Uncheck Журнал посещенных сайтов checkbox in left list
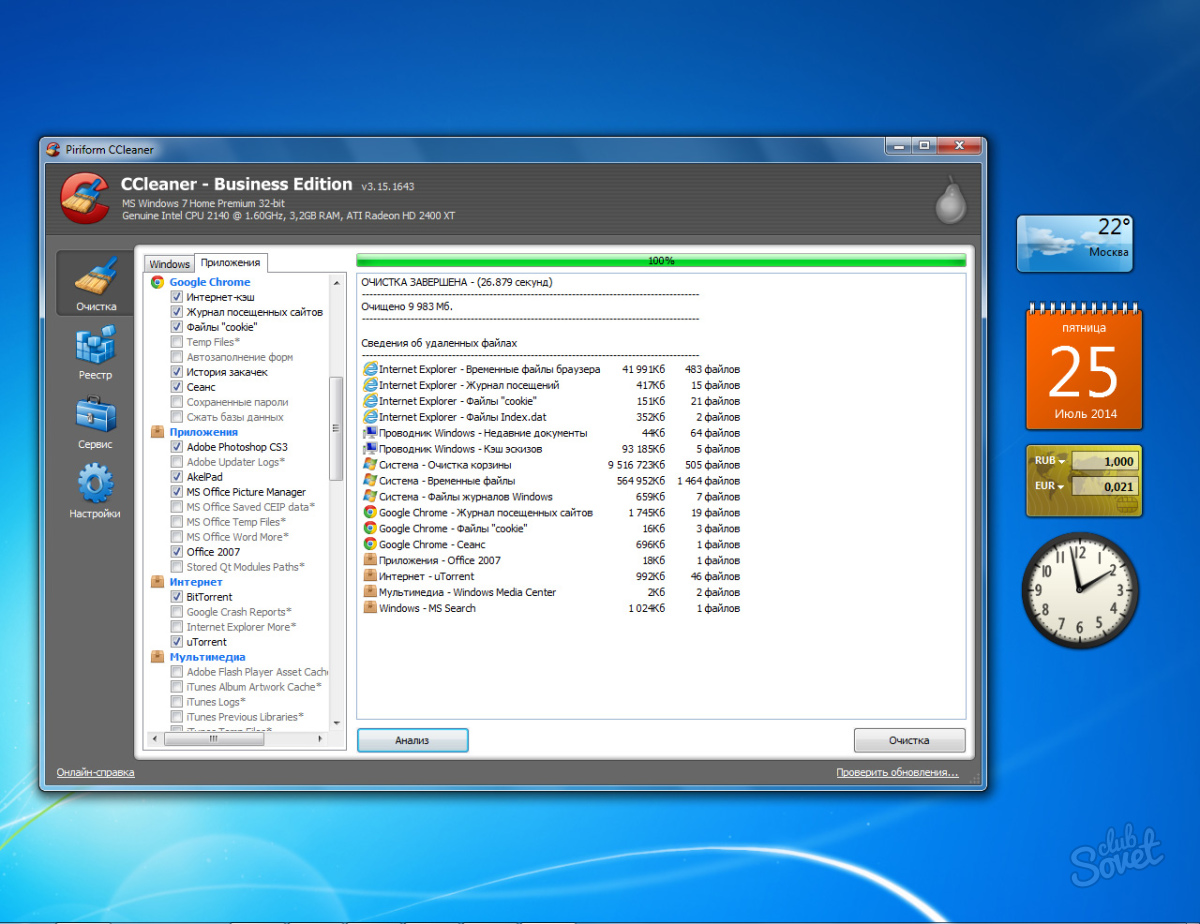Image resolution: width=1200 pixels, height=924 pixels. 177,312
